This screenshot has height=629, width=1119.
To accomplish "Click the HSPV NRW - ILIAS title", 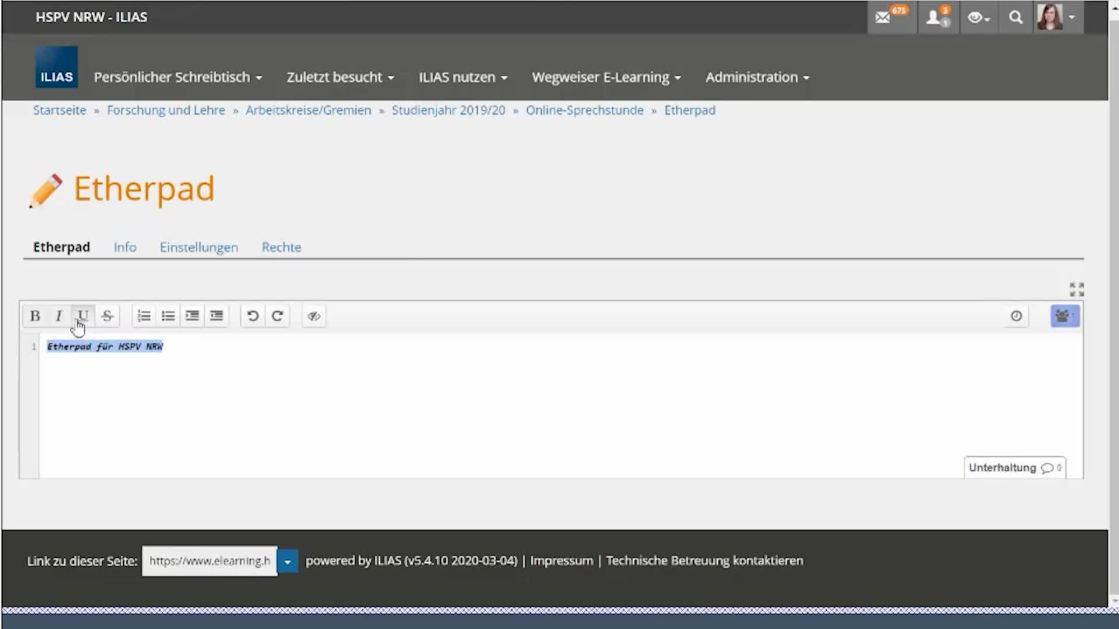I will coord(91,17).
